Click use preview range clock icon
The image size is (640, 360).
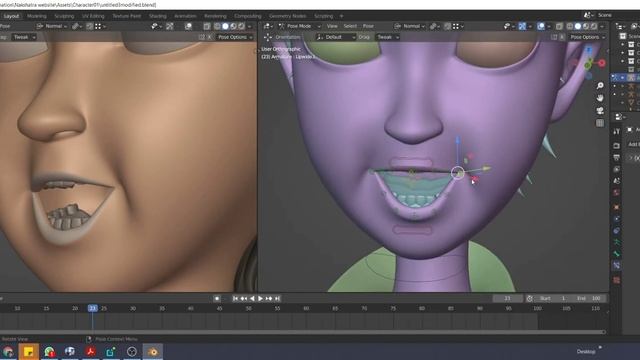[529, 298]
